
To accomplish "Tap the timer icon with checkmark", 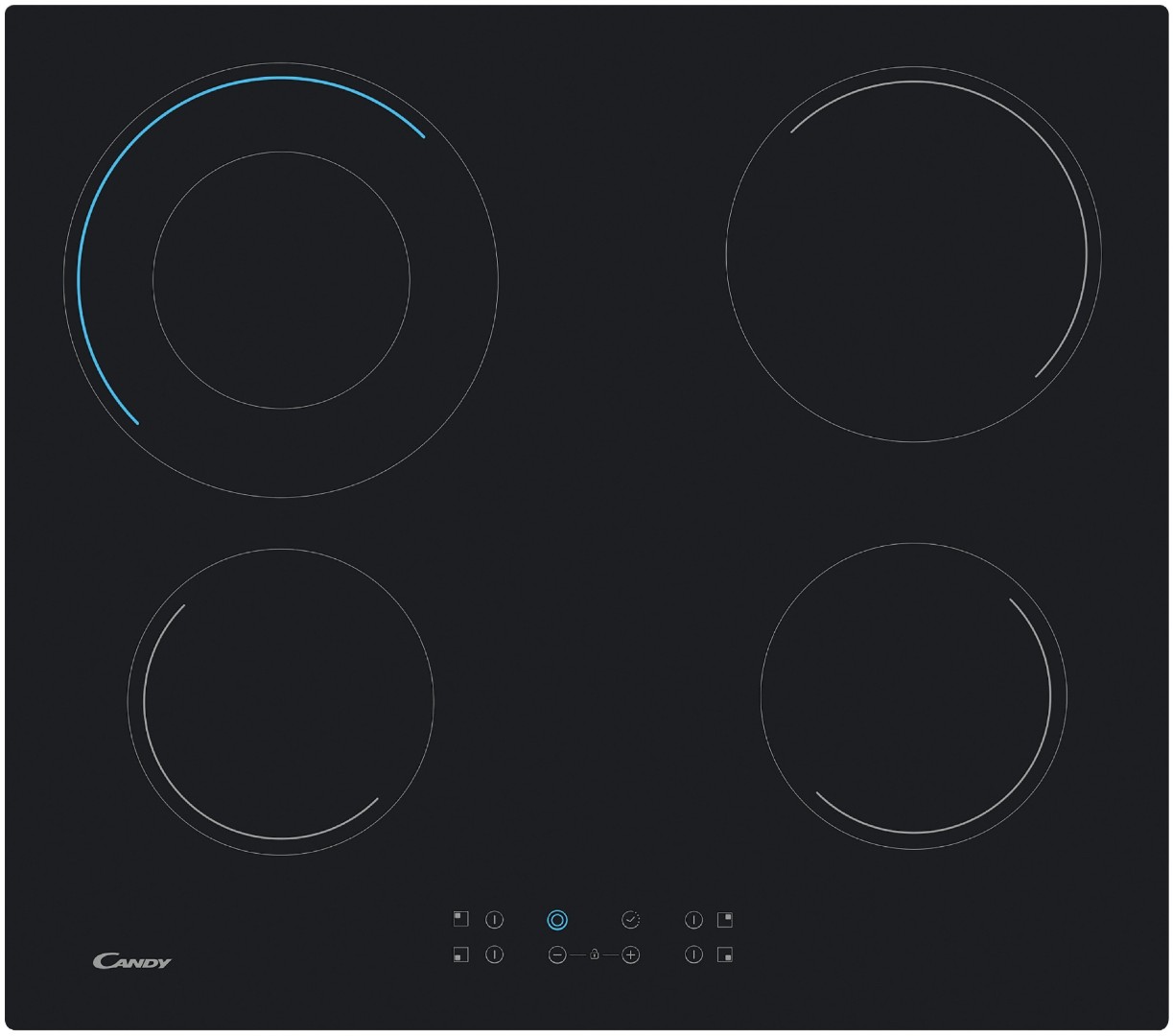I will (x=630, y=920).
